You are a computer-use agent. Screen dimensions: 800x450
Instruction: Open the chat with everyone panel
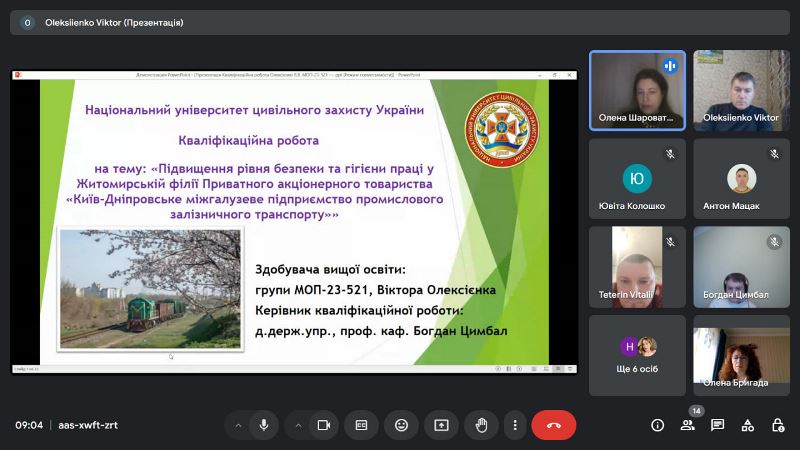coord(717,425)
